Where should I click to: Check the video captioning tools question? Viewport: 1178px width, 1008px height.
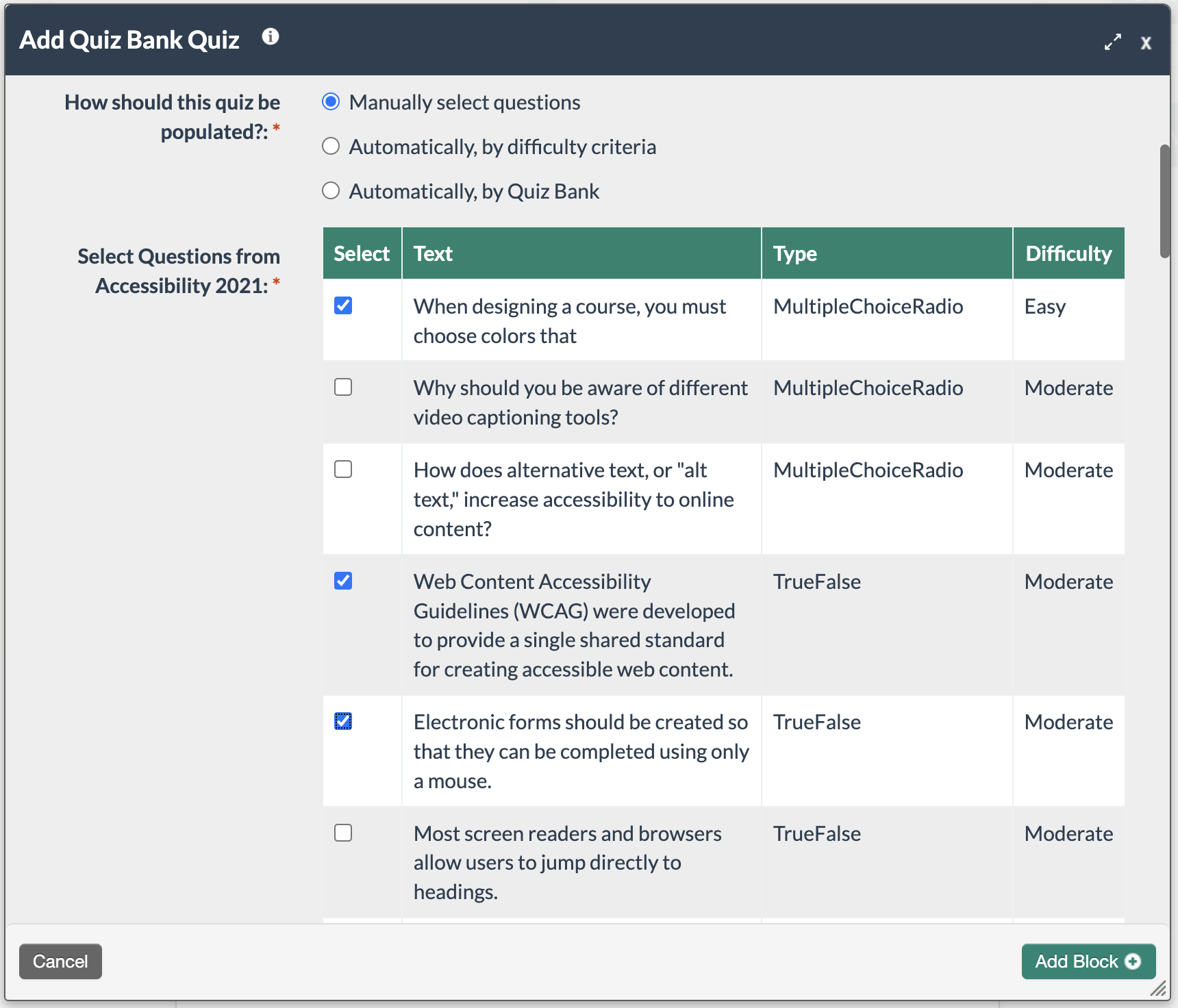[x=343, y=387]
